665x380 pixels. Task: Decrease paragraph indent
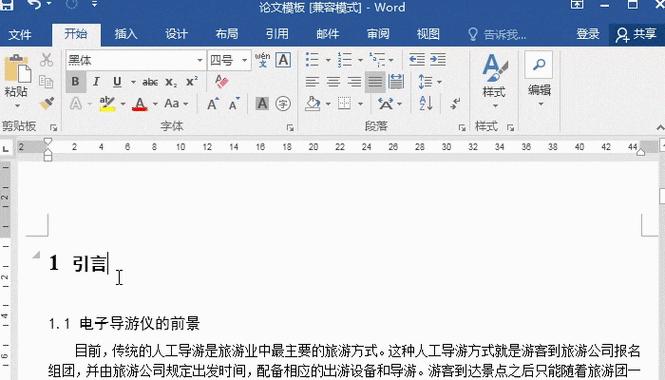click(x=417, y=60)
